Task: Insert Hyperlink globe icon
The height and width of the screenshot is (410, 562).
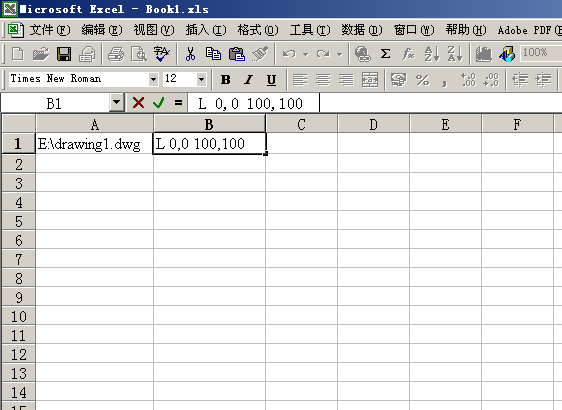Action: coord(362,54)
